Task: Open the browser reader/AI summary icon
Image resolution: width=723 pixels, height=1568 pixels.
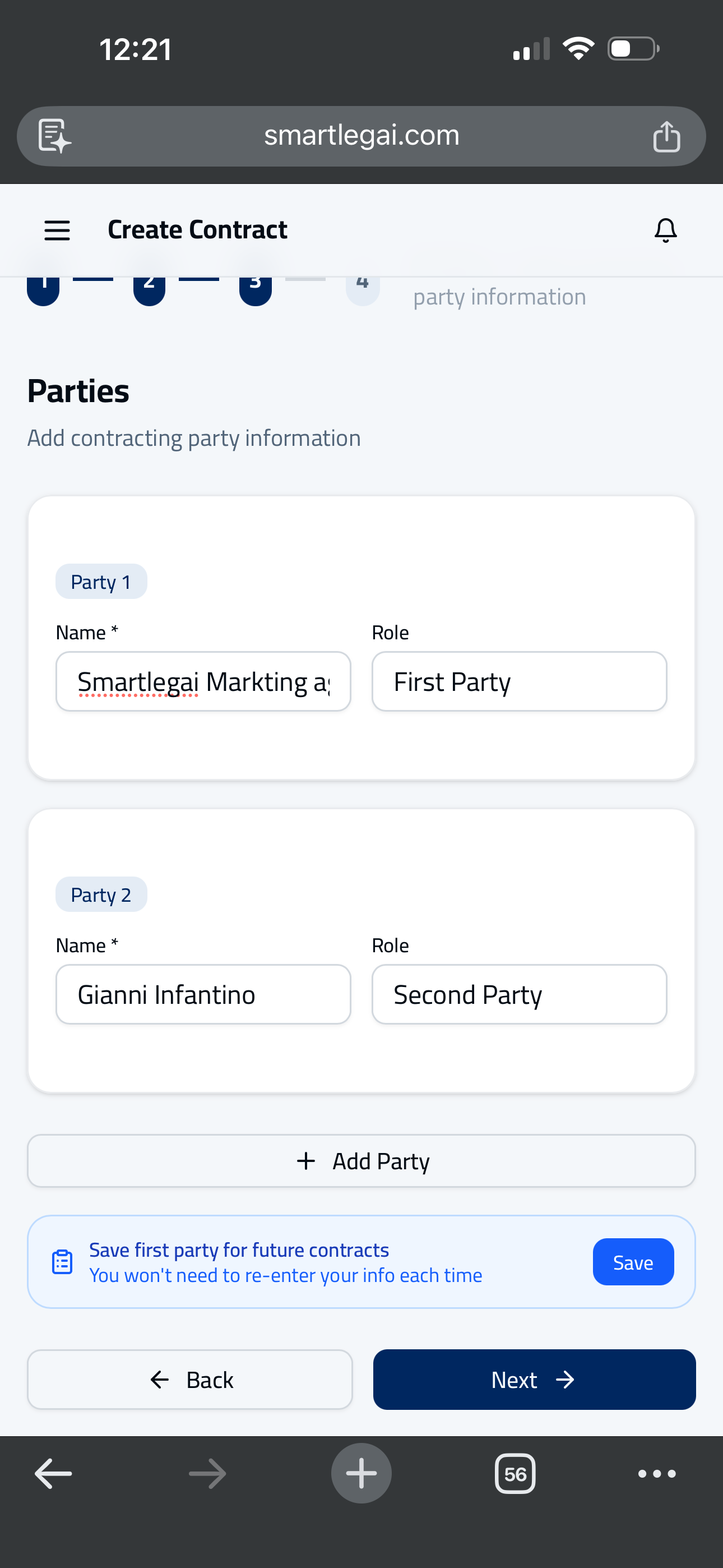Action: pos(55,136)
